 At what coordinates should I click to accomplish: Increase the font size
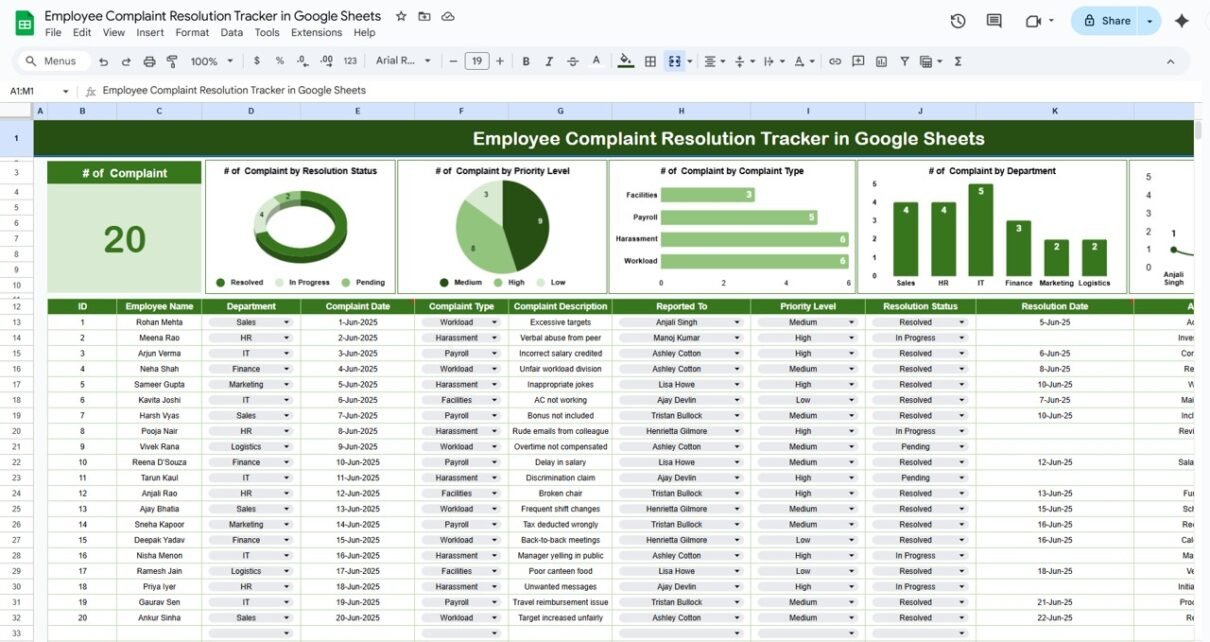500,61
